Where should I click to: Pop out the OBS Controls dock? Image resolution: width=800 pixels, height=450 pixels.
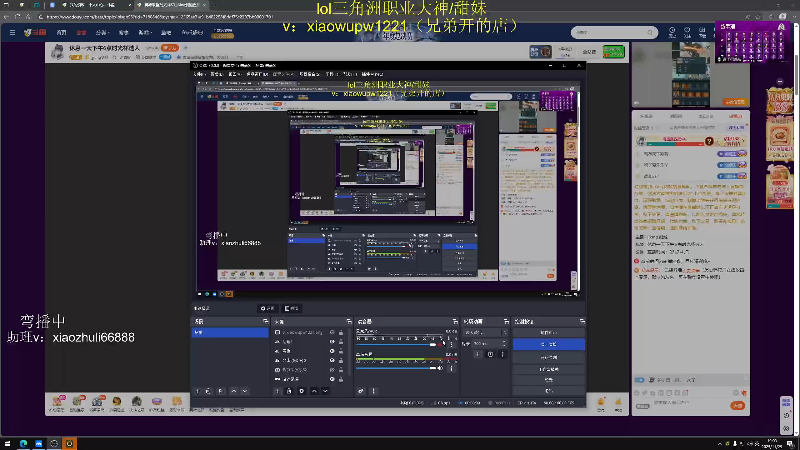pos(582,321)
